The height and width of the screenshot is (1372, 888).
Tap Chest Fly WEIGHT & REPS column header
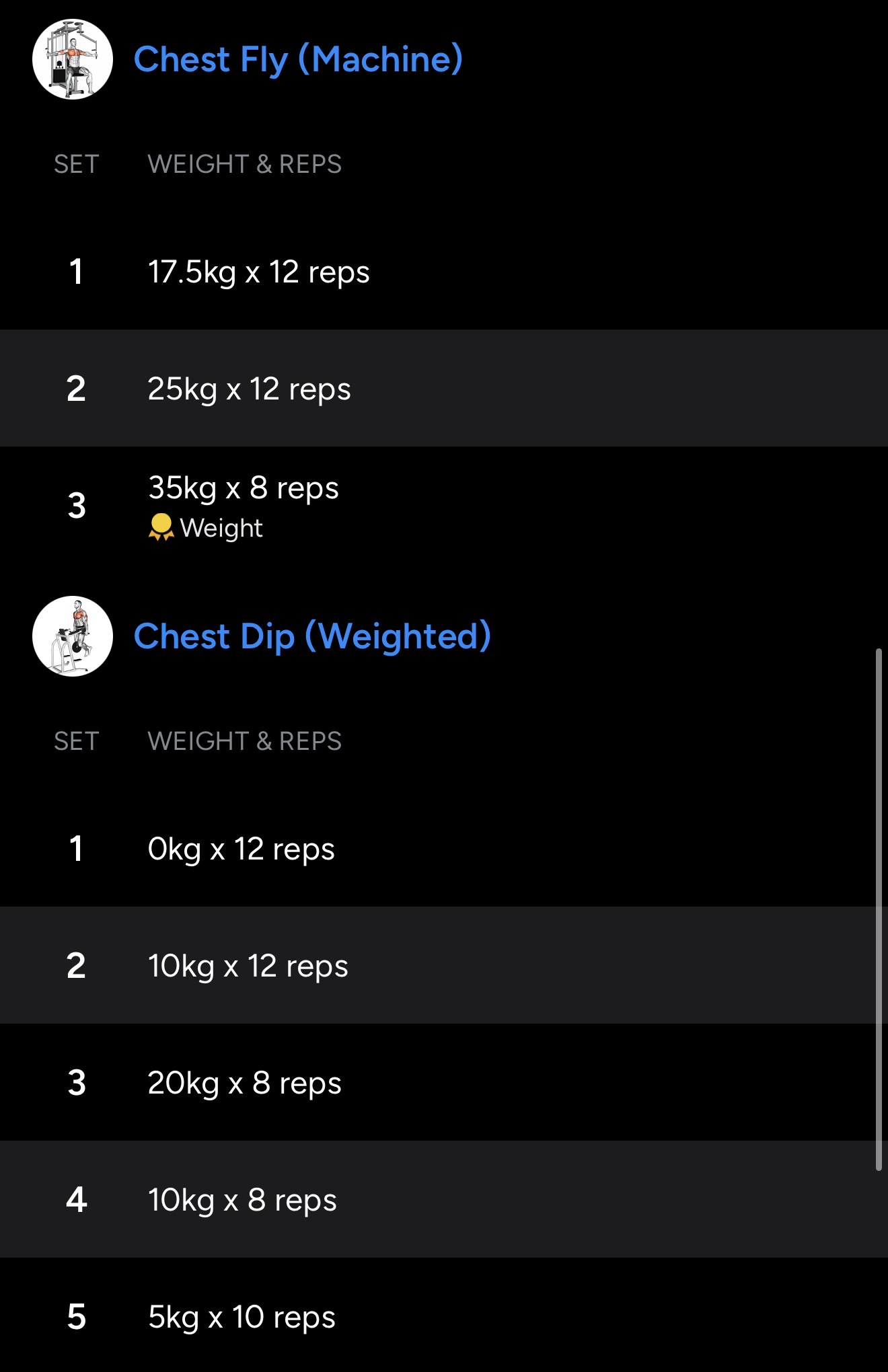pyautogui.click(x=245, y=164)
